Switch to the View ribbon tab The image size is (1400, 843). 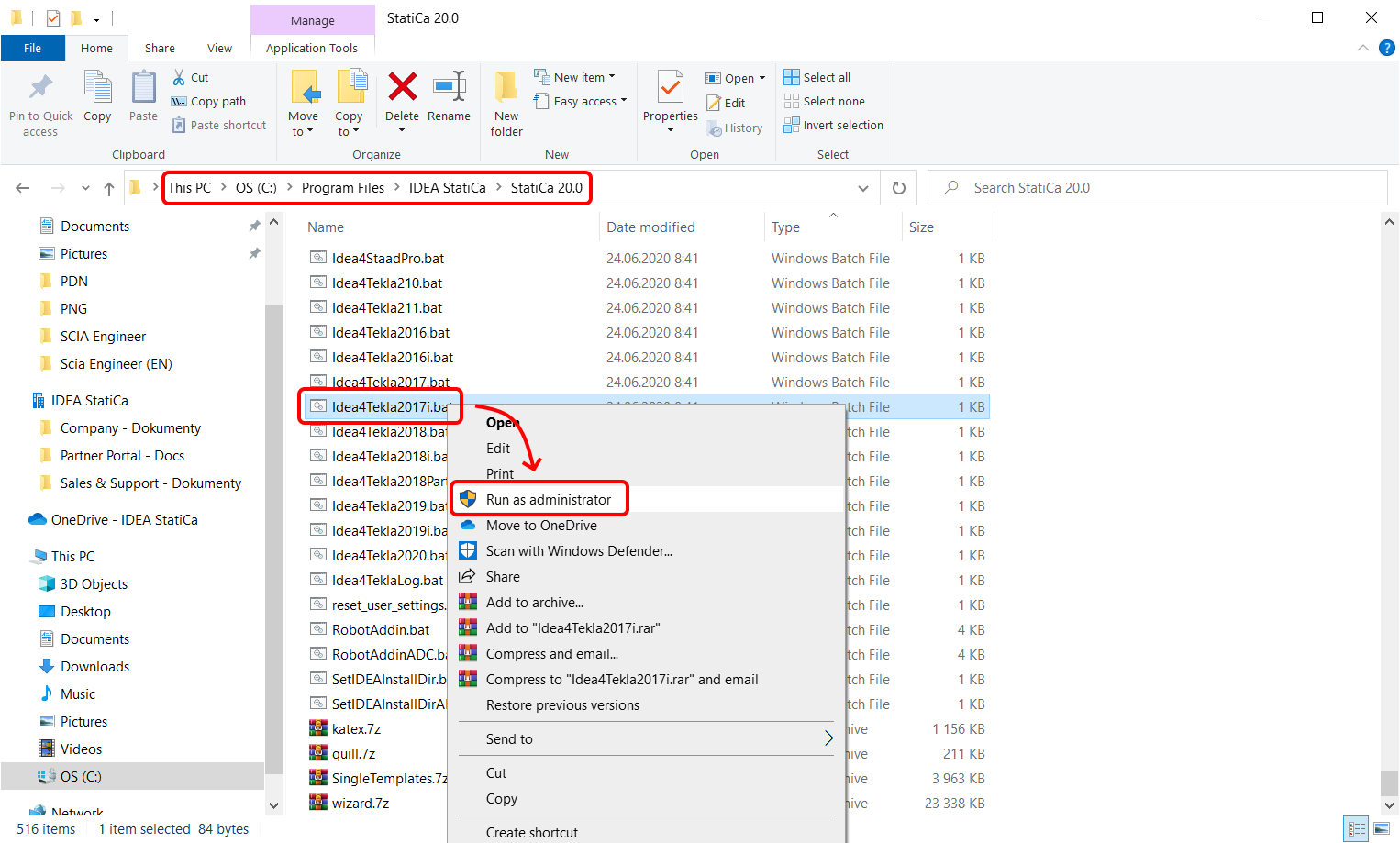coord(219,48)
